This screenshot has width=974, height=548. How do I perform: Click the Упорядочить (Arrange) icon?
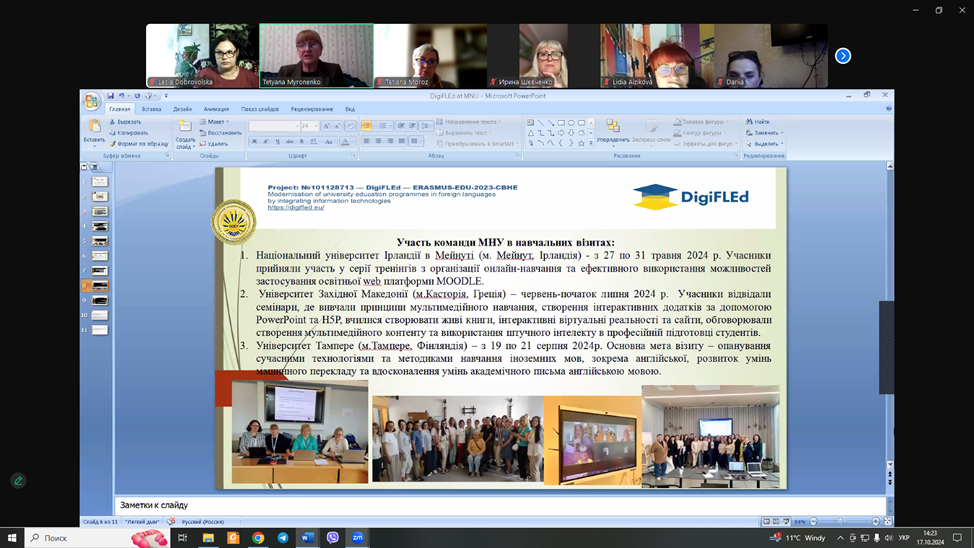pyautogui.click(x=612, y=131)
